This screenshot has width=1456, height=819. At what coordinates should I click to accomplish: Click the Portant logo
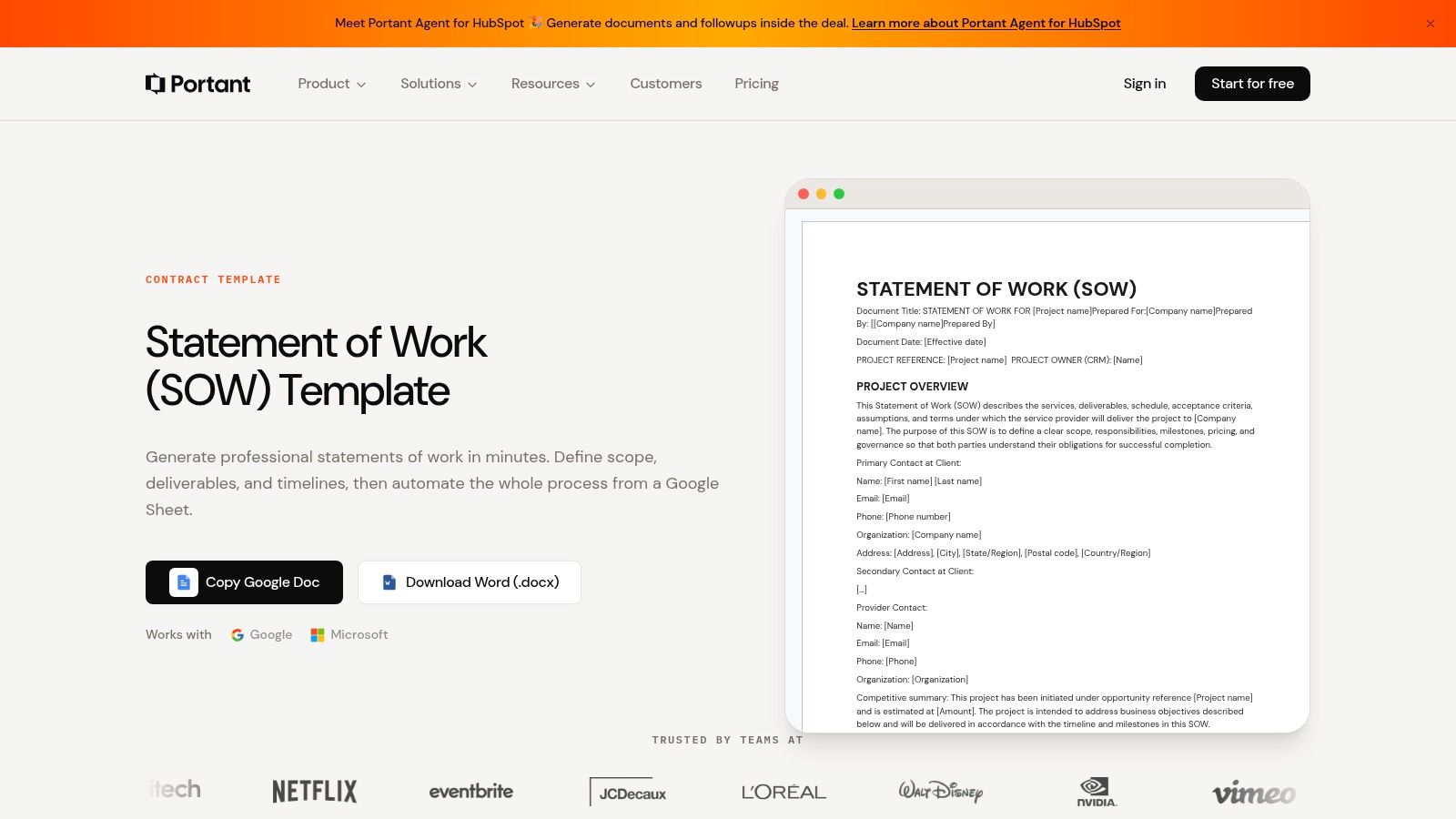[x=197, y=84]
